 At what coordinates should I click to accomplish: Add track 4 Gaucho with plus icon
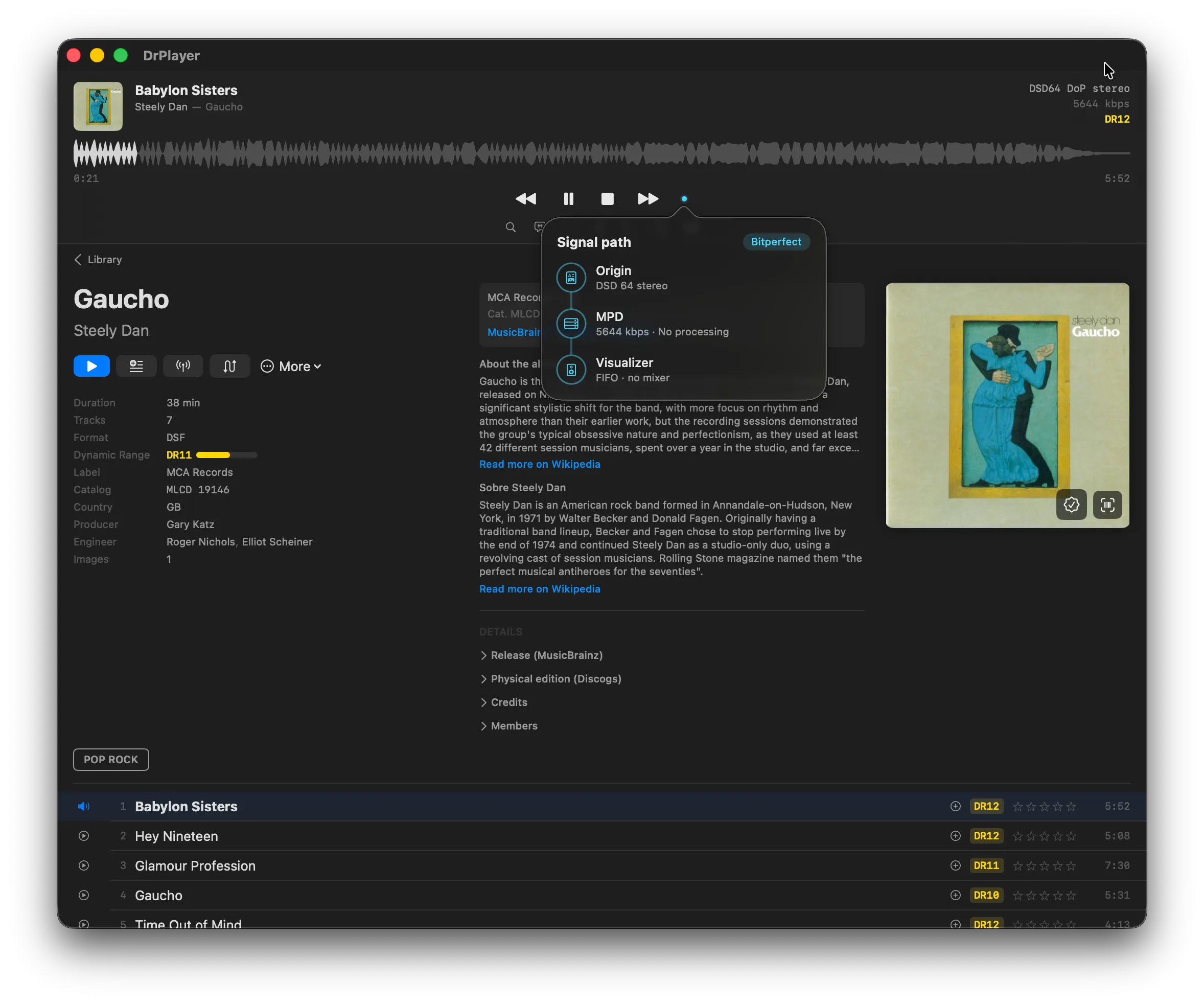tap(955, 895)
